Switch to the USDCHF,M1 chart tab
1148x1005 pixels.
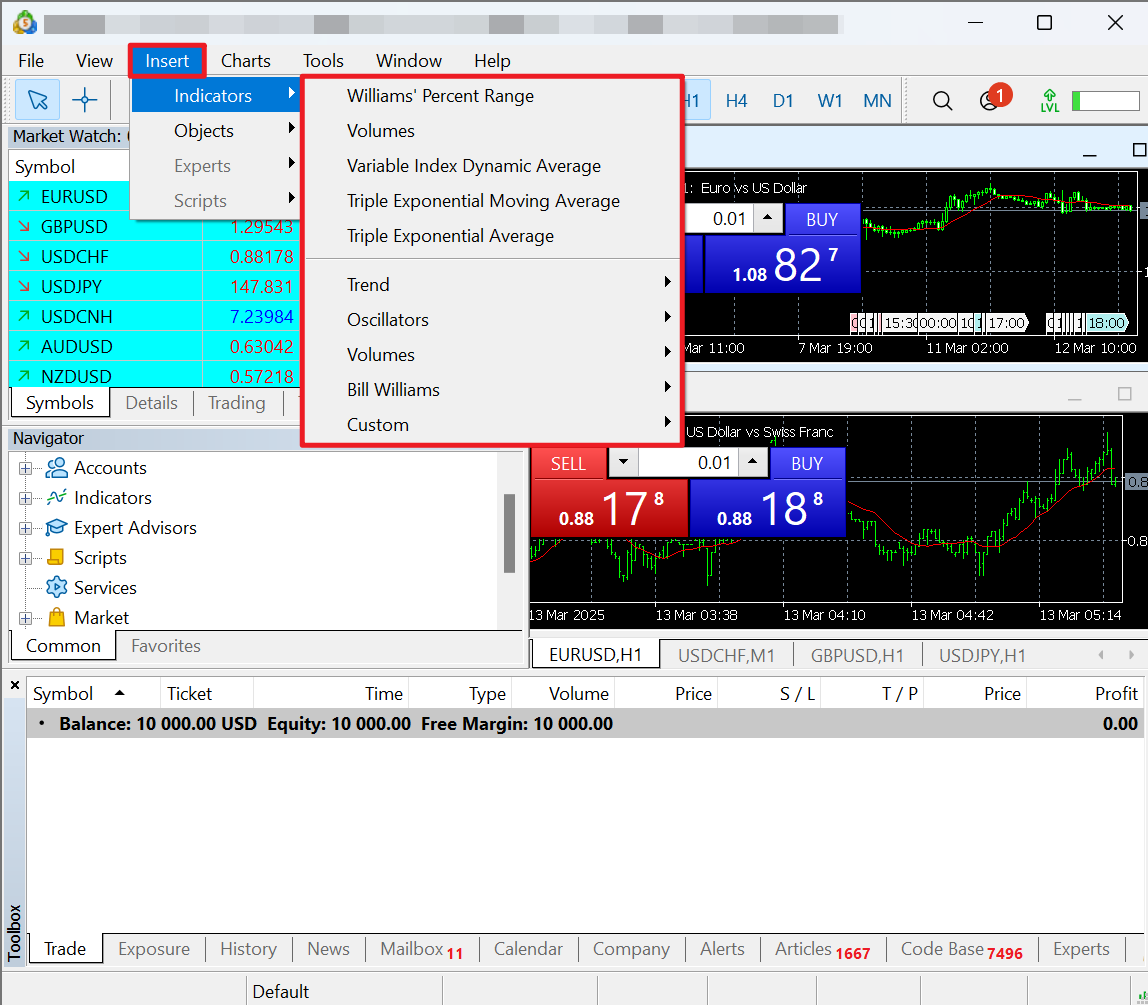click(726, 656)
